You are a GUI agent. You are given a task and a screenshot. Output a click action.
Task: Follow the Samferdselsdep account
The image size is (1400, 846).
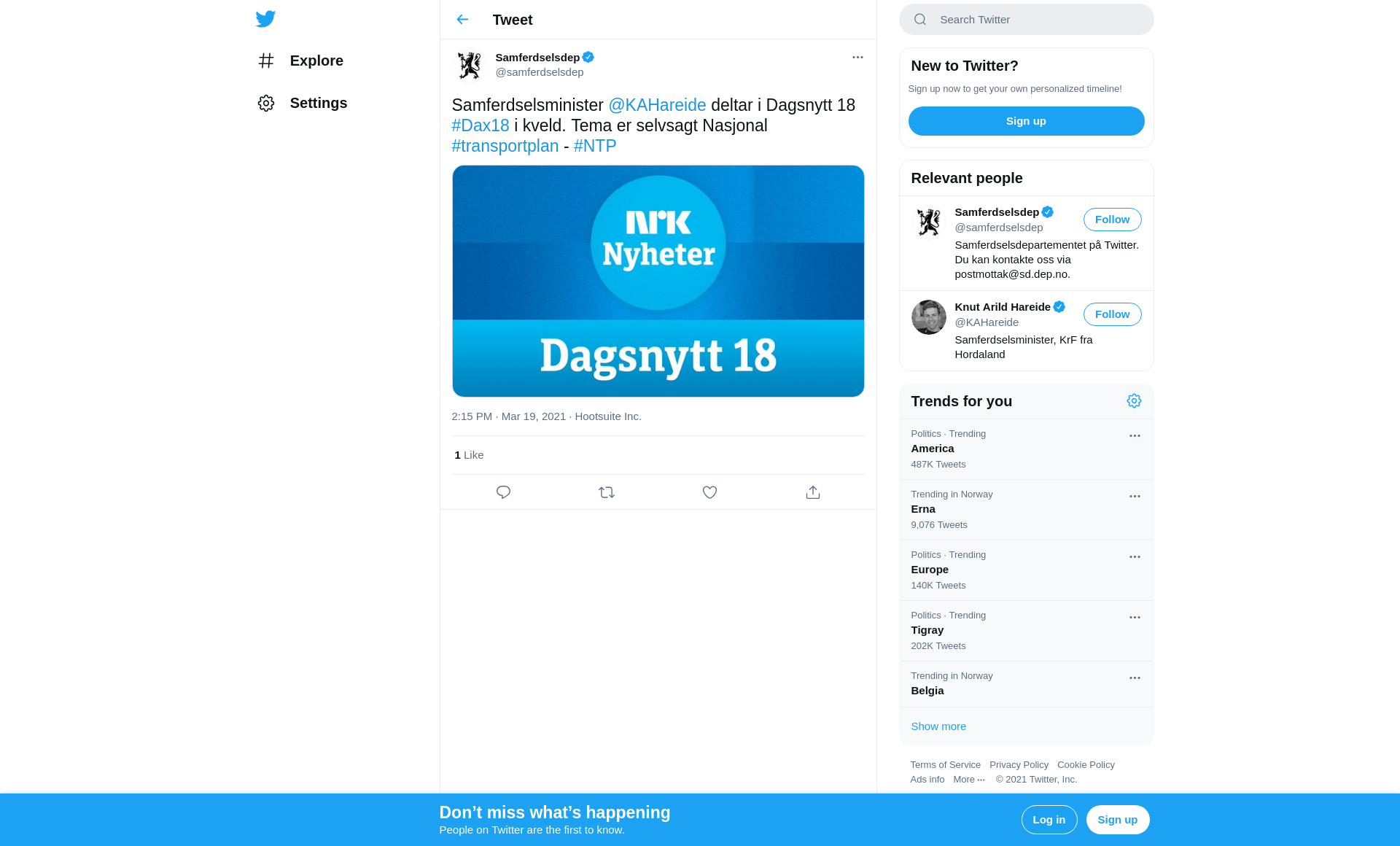[1112, 220]
